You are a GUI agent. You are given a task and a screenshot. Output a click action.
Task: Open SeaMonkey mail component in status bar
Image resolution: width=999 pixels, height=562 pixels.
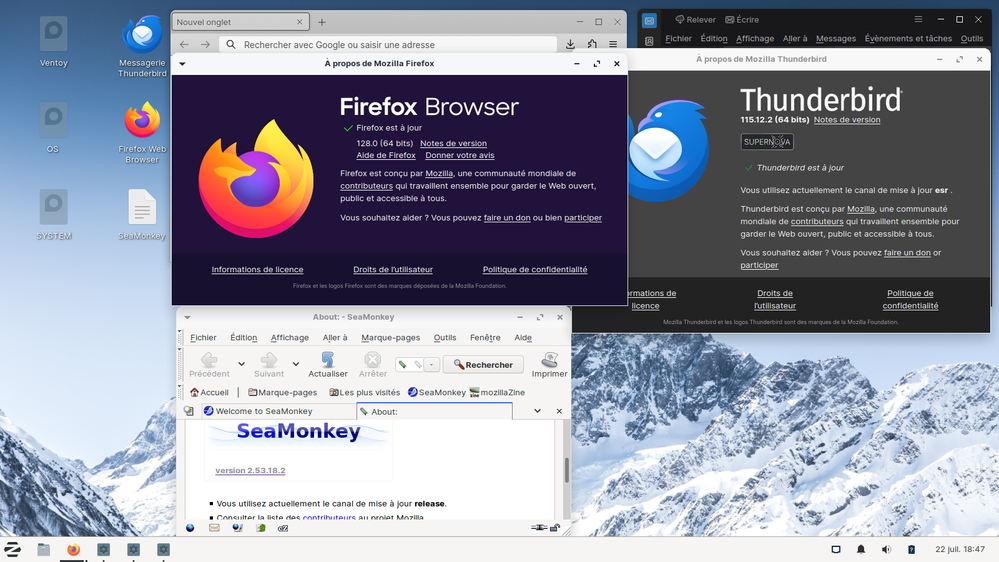(x=214, y=528)
